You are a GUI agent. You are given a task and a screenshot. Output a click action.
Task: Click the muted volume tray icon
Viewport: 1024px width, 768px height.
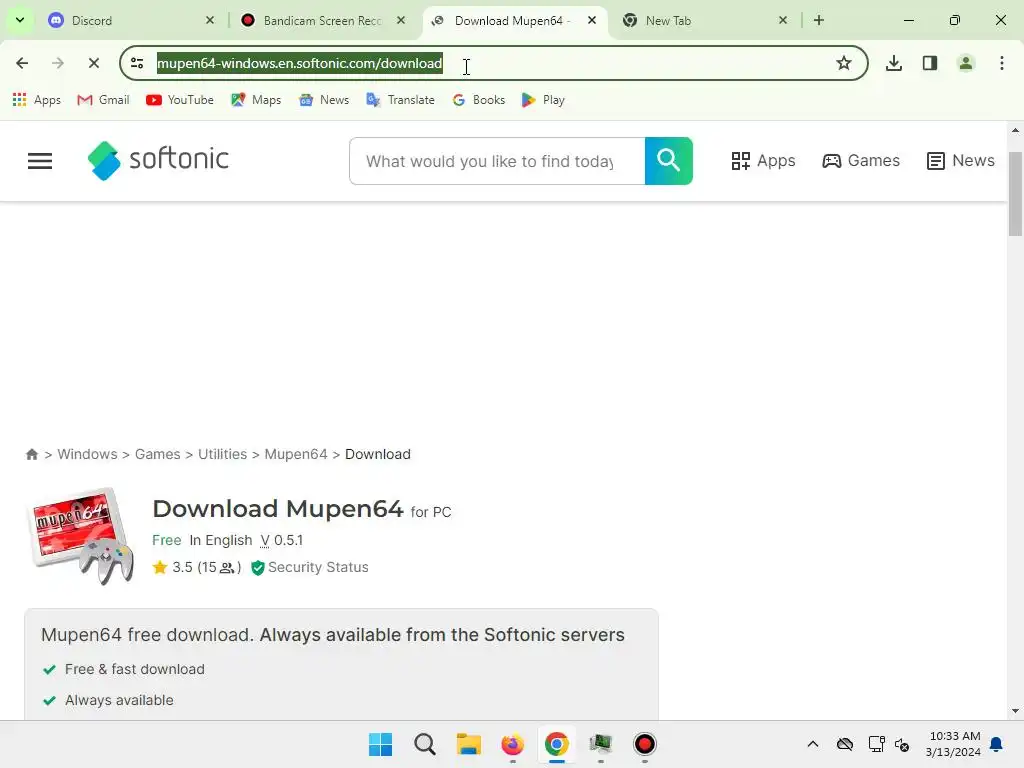click(x=903, y=744)
